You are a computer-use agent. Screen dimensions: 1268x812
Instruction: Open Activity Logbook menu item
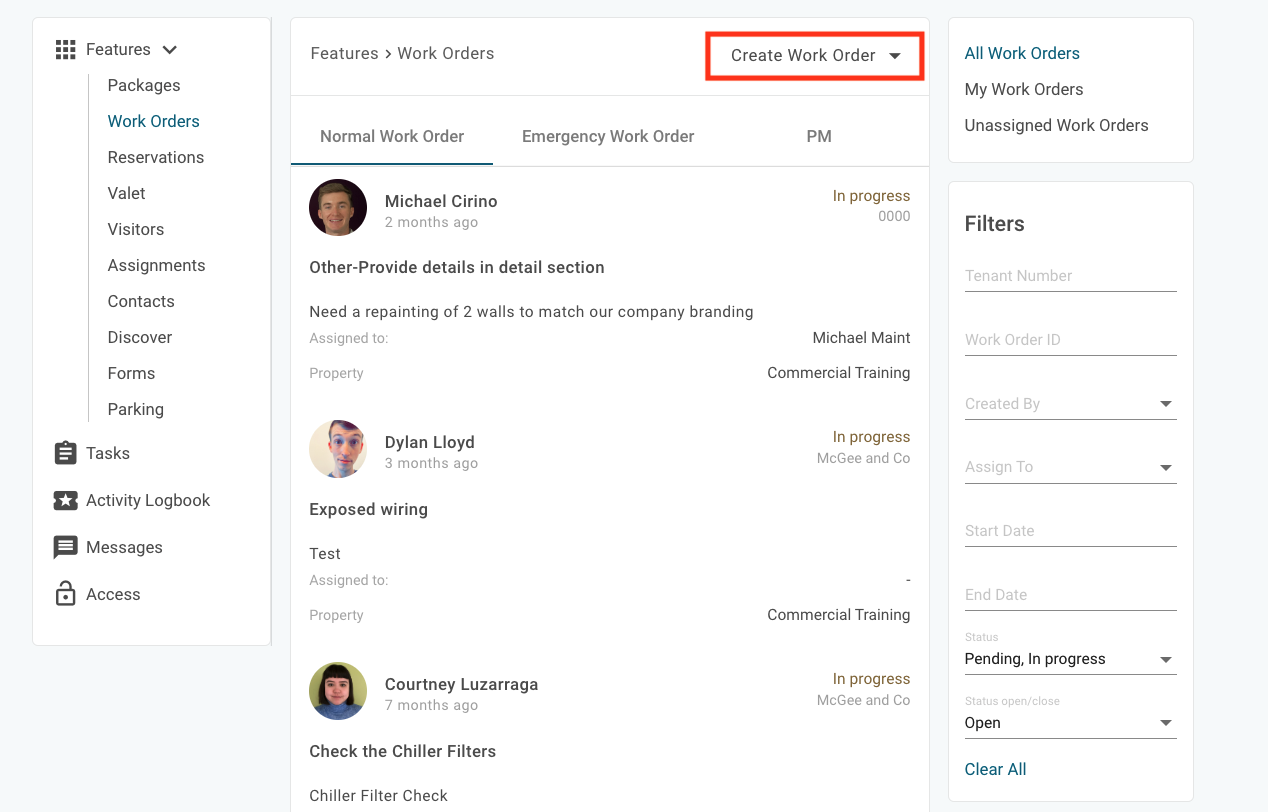148,500
